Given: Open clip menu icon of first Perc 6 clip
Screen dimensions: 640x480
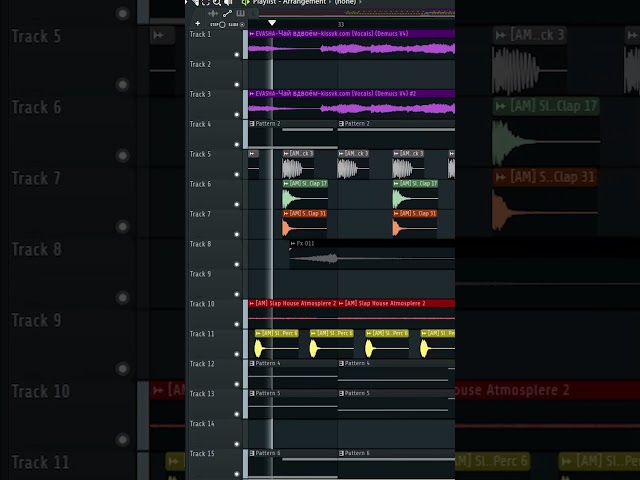Looking at the screenshot, I should tap(258, 333).
